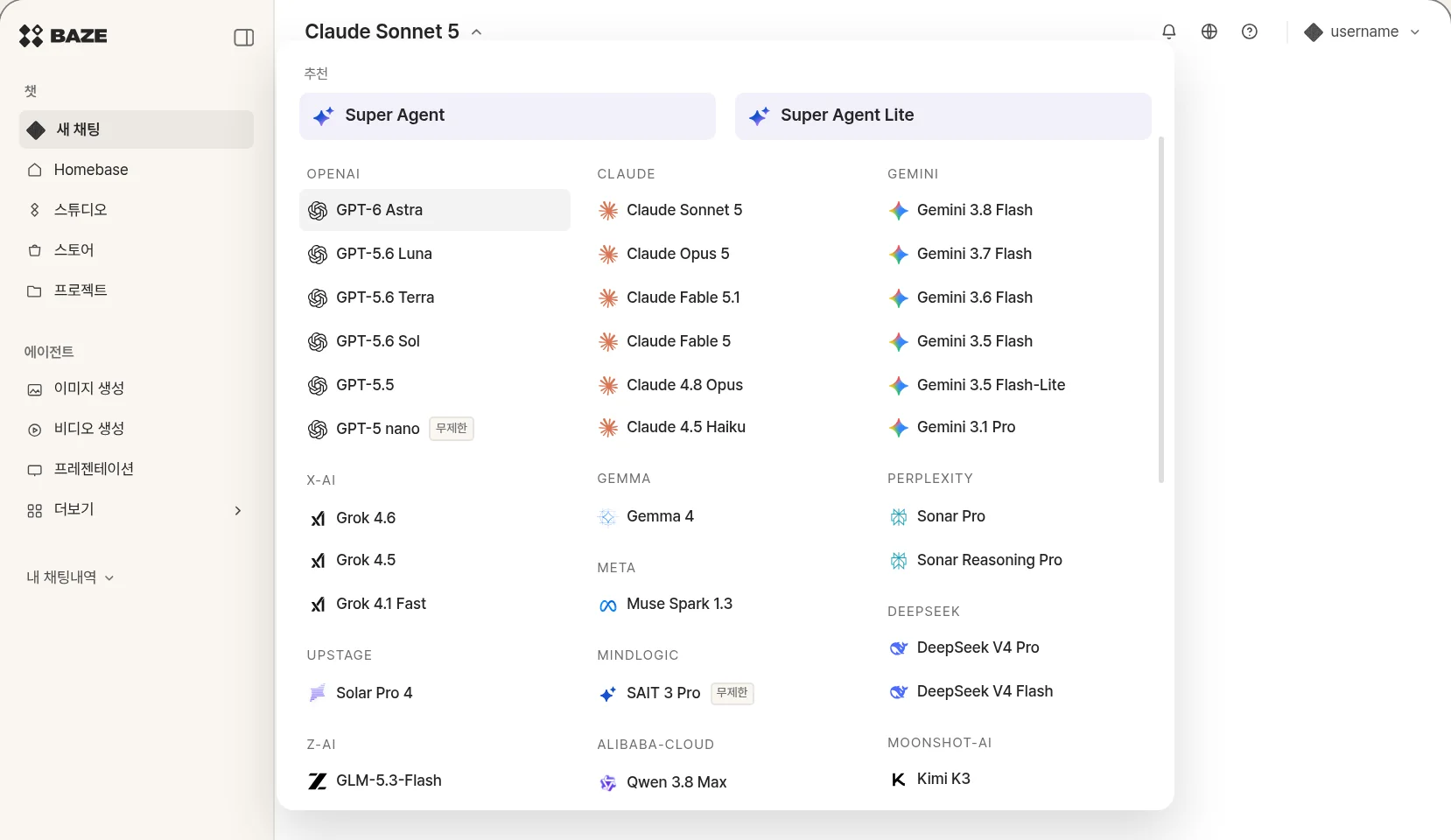
Task: Click the Super Agent sparkle icon
Action: [324, 115]
